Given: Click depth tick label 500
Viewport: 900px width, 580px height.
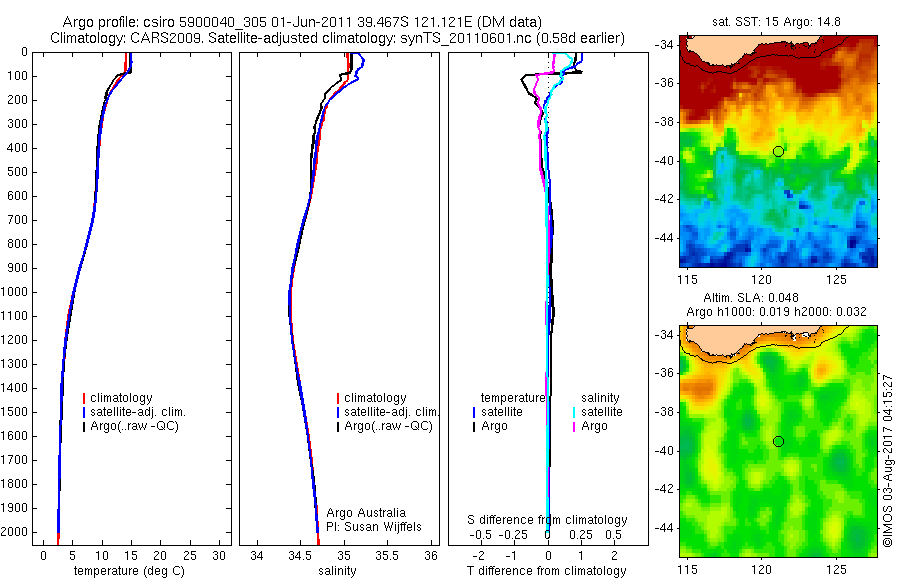Looking at the screenshot, I should tap(18, 172).
